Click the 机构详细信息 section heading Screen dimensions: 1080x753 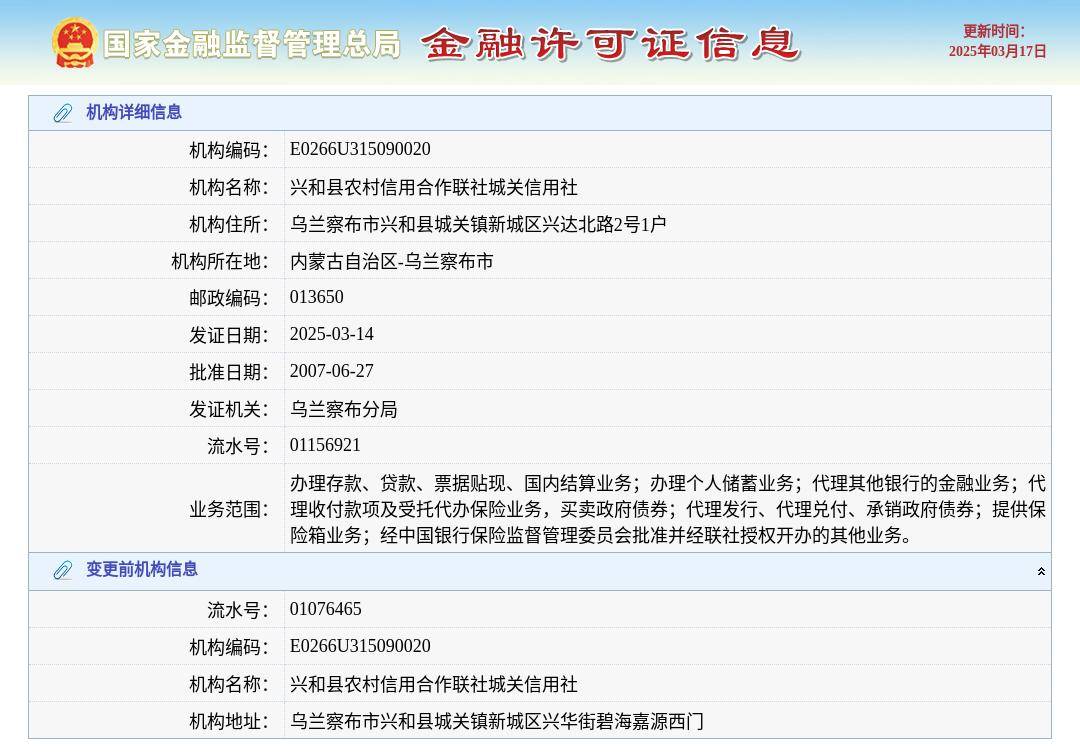coord(134,112)
